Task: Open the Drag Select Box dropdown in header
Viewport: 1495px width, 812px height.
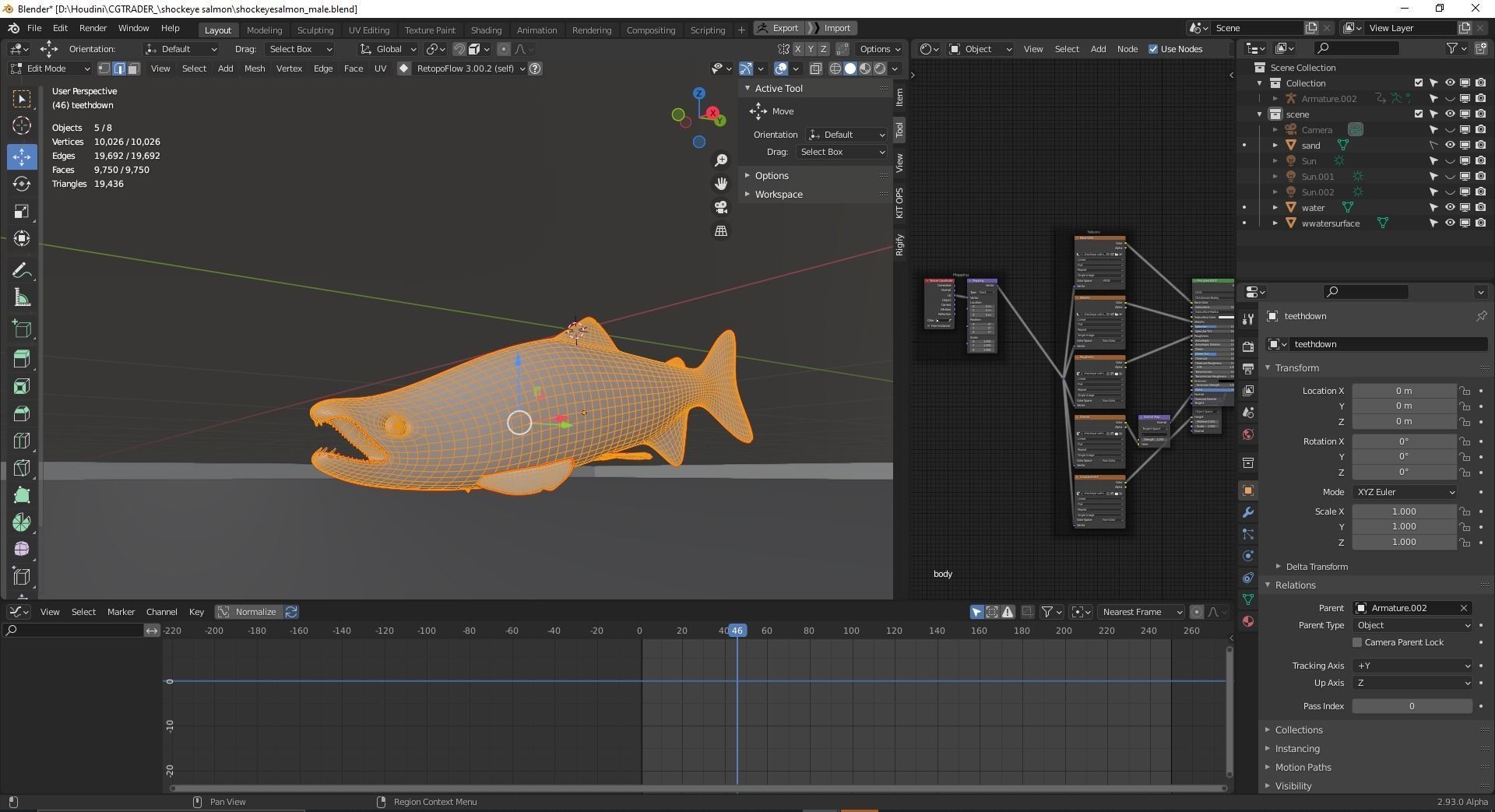Action: (300, 49)
